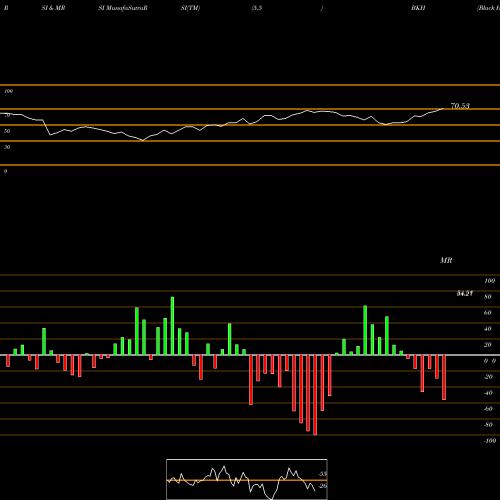Click the '(Black H' company name text
500x500 pixels.
[x=488, y=8]
